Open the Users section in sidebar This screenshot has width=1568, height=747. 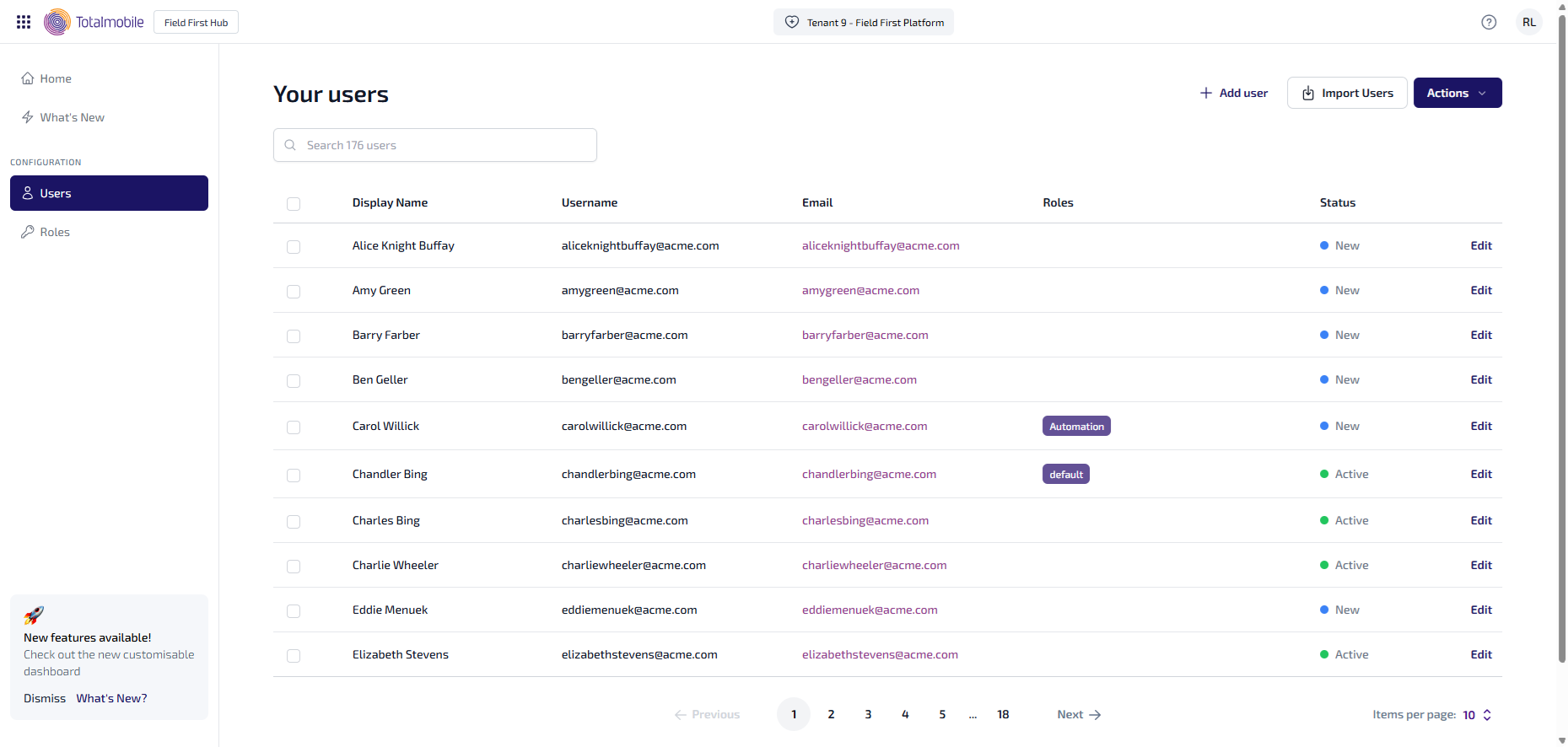pos(109,193)
